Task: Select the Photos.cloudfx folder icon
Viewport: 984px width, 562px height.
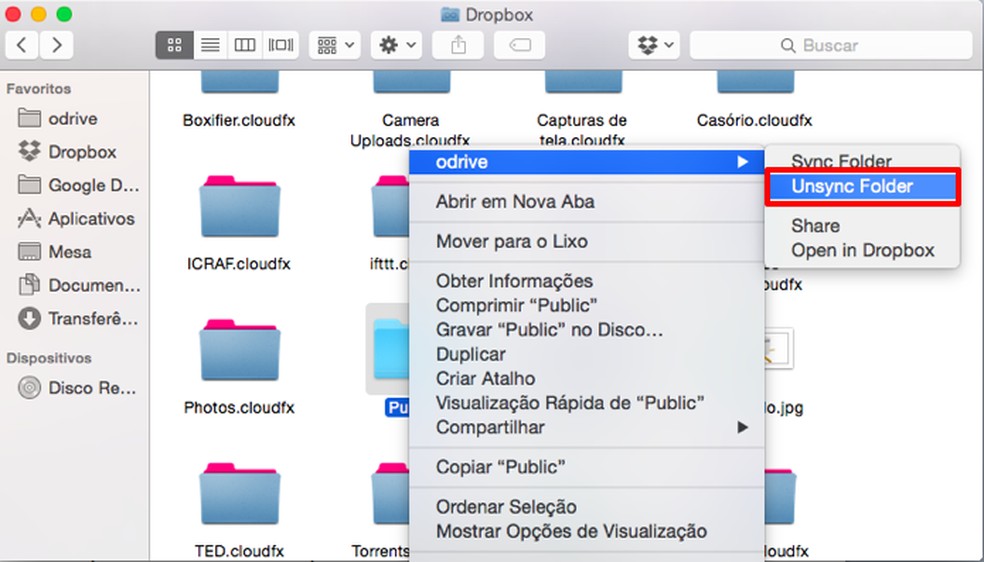Action: coord(240,350)
